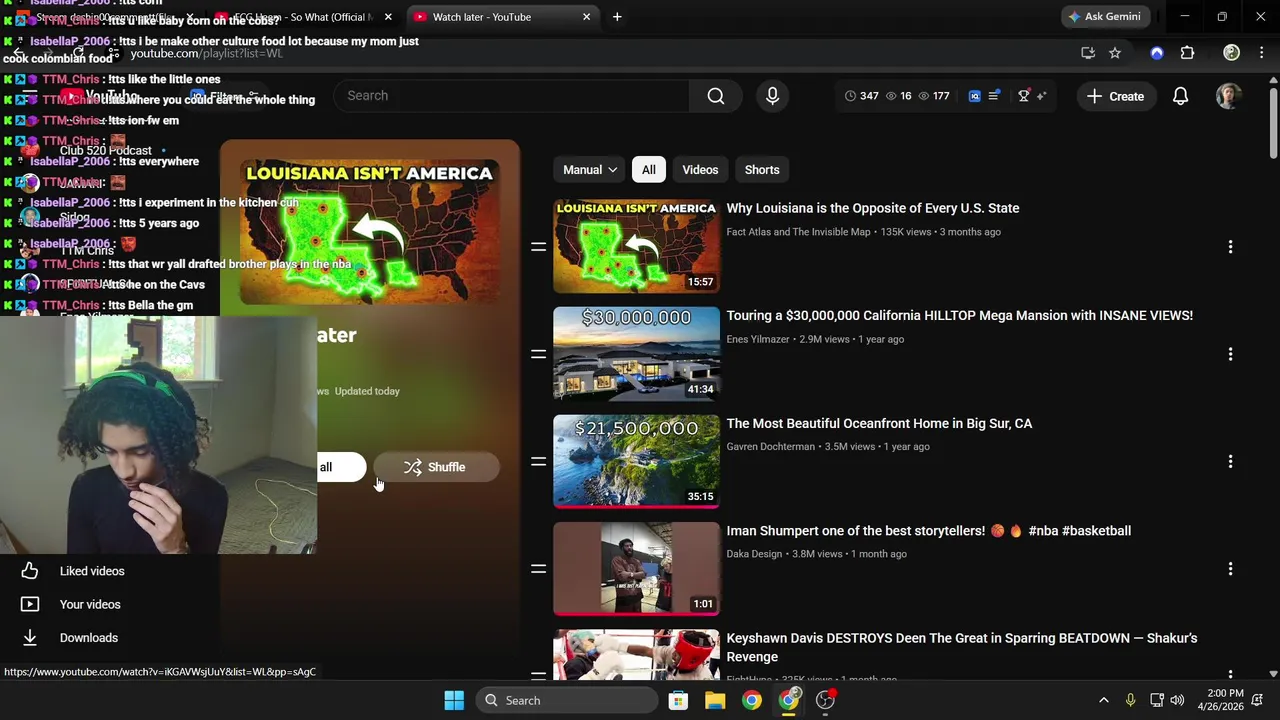Image resolution: width=1280 pixels, height=720 pixels.
Task: Visit Gavren Dochterman channel link
Action: pos(770,447)
